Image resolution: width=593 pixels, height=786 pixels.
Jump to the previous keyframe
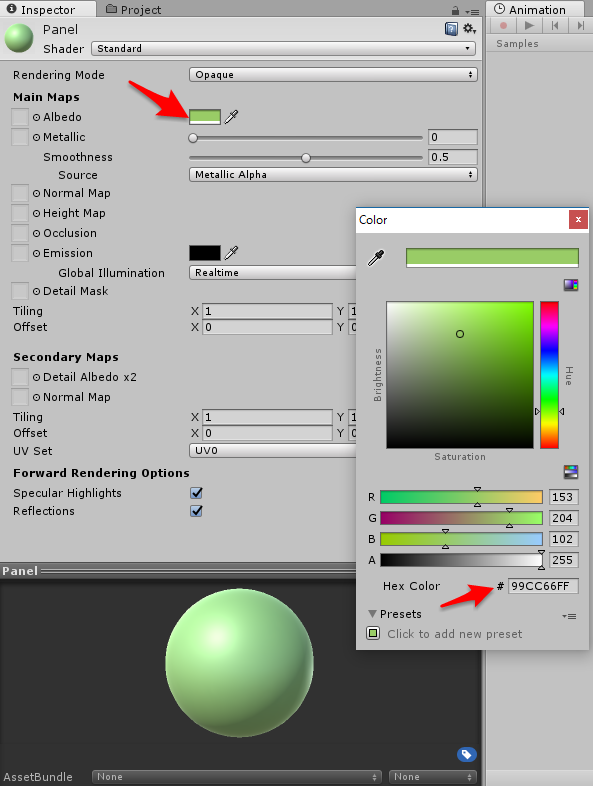coord(555,25)
